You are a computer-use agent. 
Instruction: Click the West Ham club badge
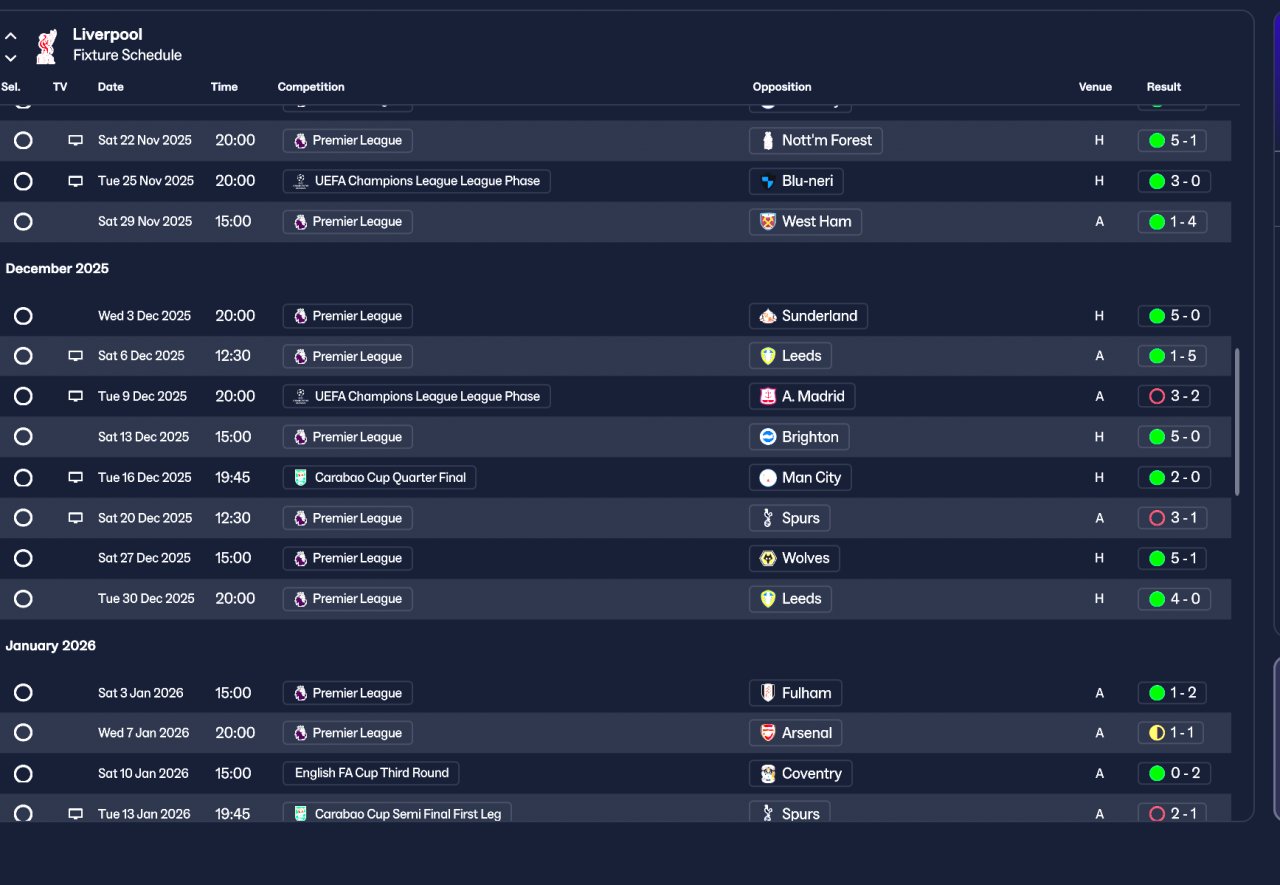click(768, 222)
